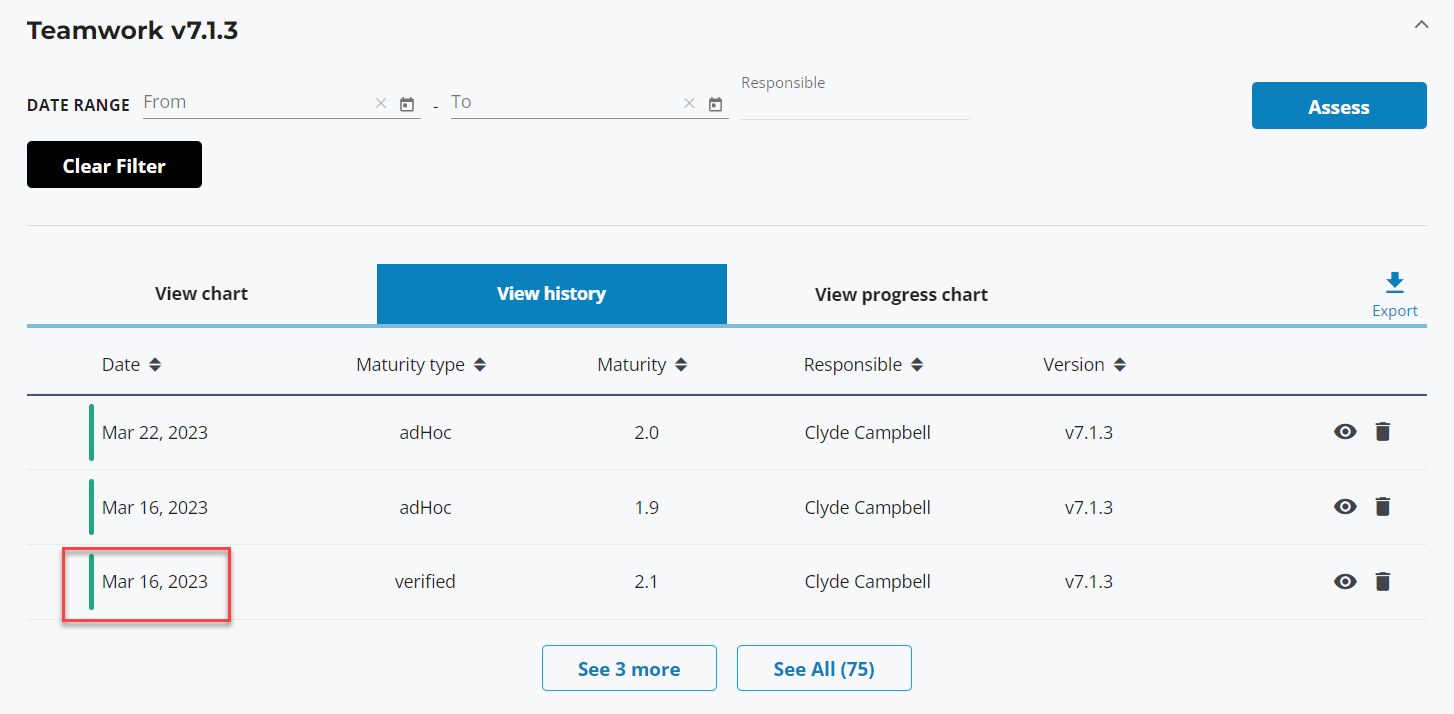Click the Export download icon
The image size is (1454, 714).
pyautogui.click(x=1394, y=284)
